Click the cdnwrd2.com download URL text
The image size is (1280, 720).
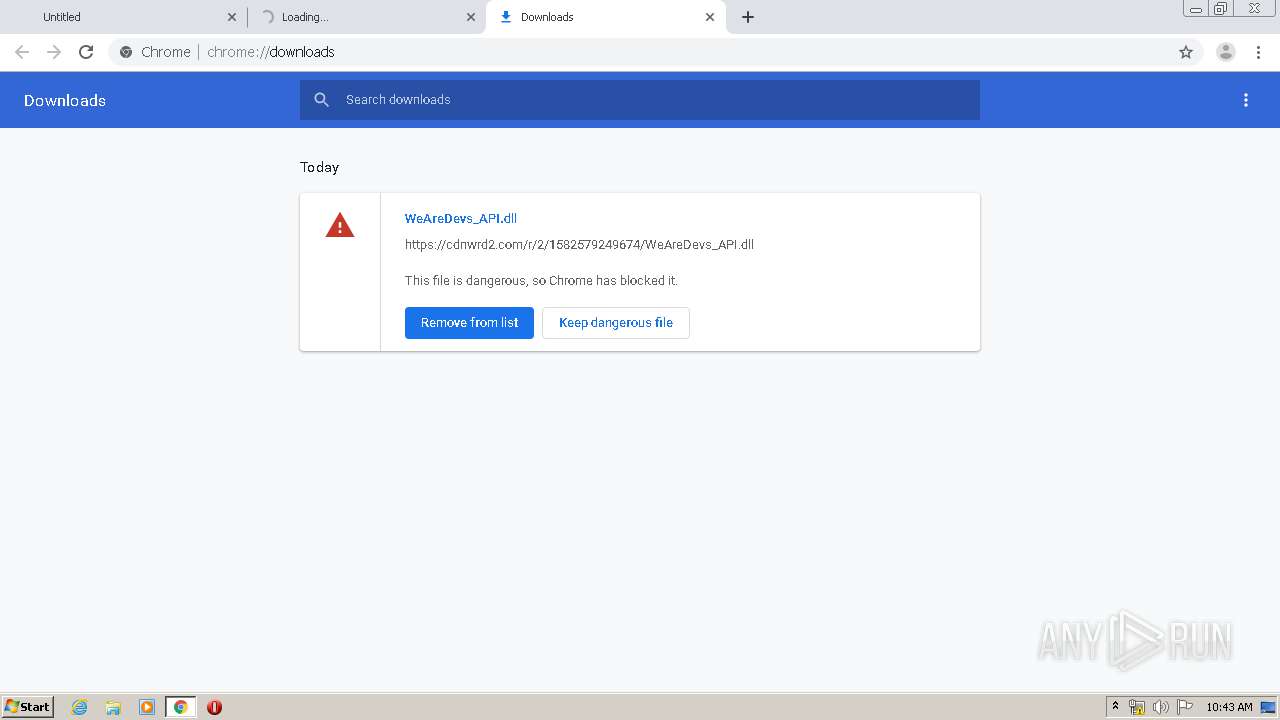579,244
